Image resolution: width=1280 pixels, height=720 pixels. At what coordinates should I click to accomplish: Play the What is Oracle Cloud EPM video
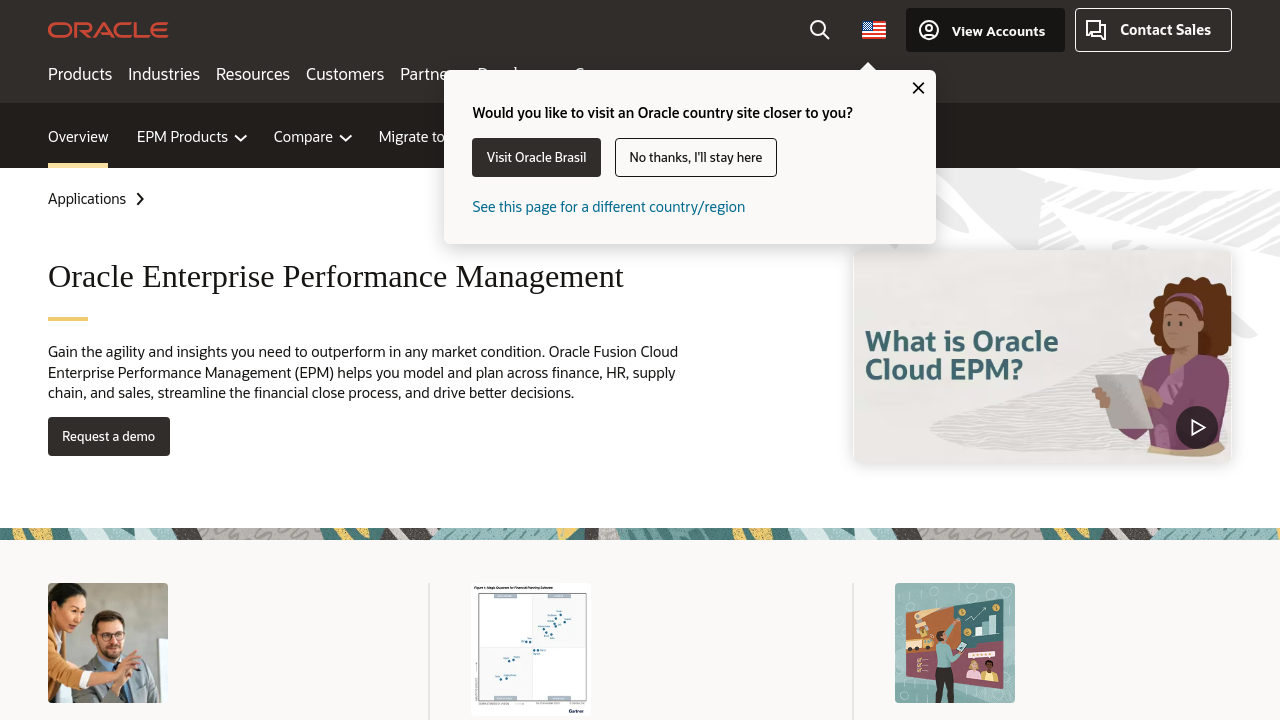(x=1197, y=427)
